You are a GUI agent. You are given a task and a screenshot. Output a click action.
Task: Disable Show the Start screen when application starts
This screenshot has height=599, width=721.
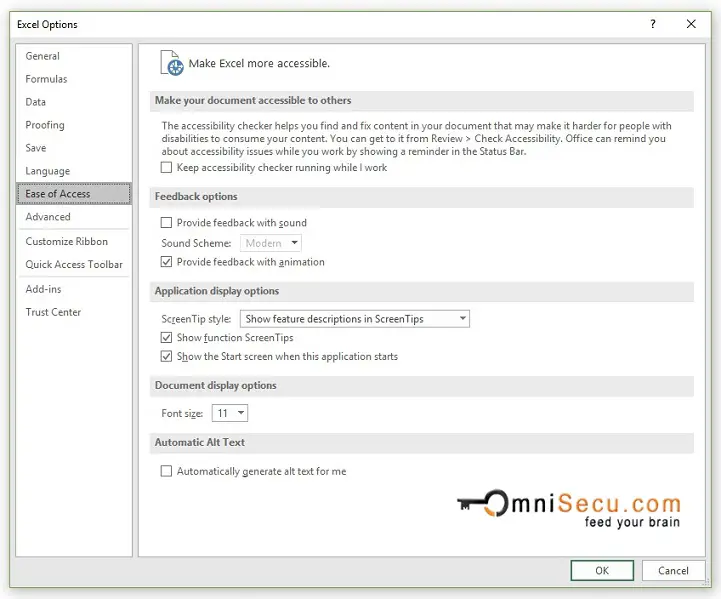click(x=166, y=356)
